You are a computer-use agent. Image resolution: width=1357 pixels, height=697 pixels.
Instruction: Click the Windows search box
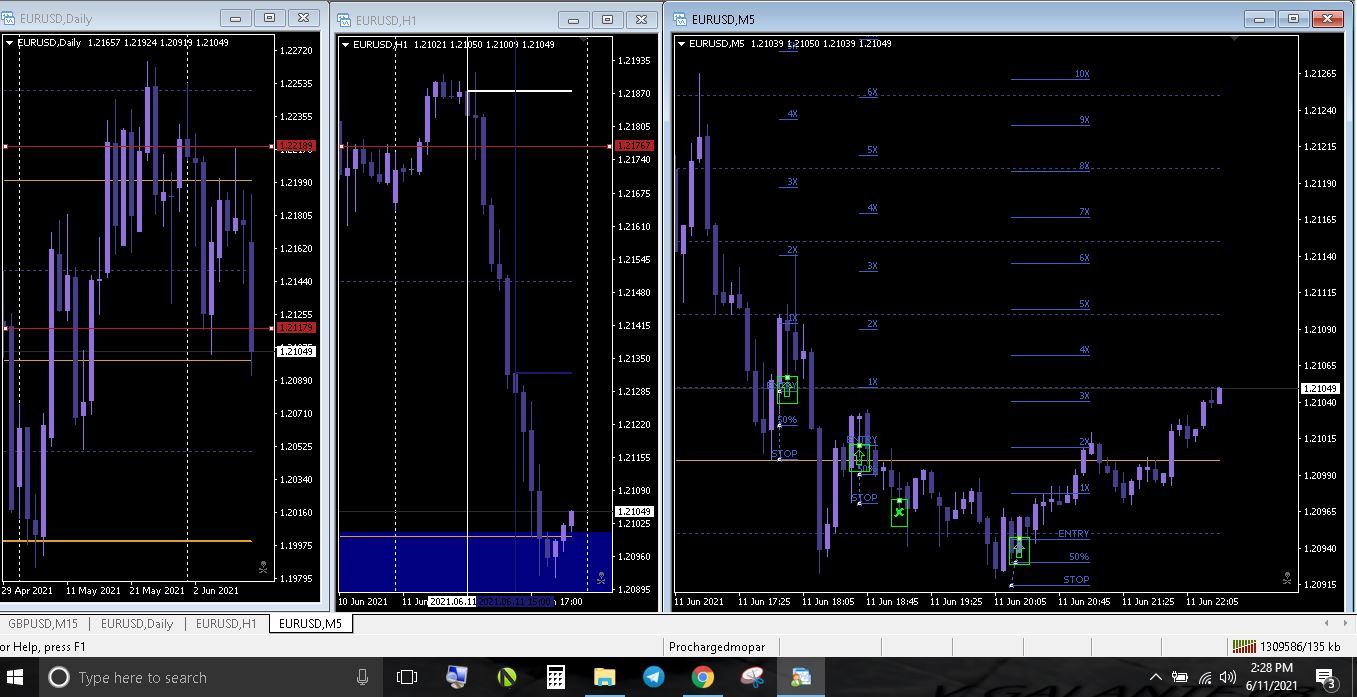tap(209, 677)
